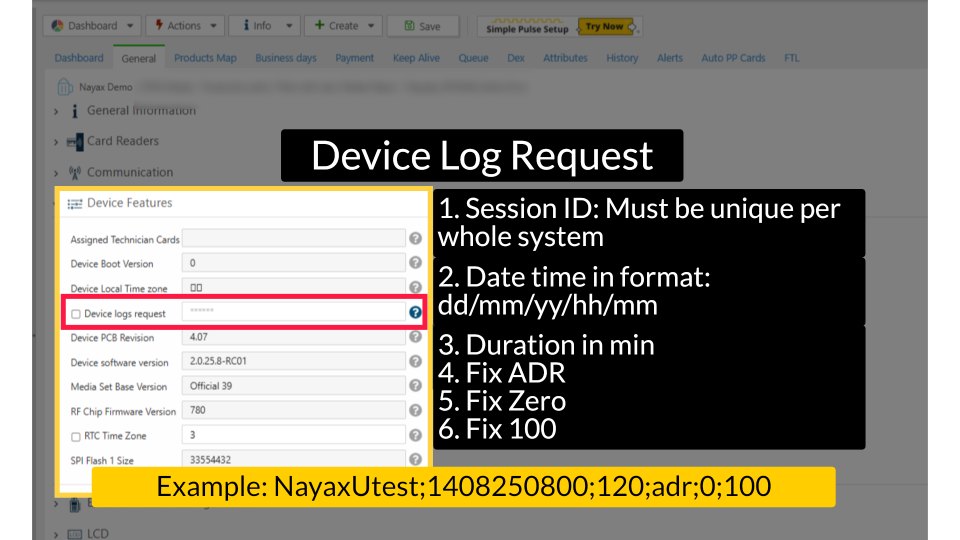Click help icon for Device software version
The height and width of the screenshot is (540, 960).
pos(415,361)
